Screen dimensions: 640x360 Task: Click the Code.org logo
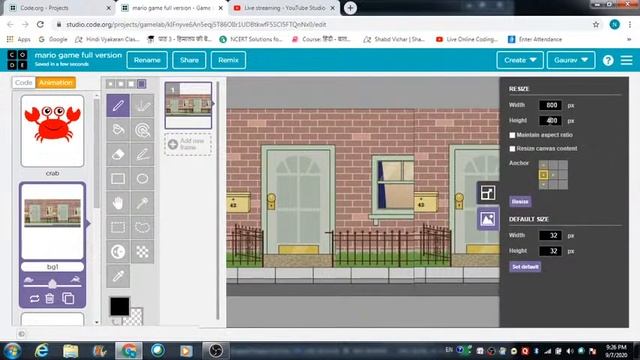[18, 60]
